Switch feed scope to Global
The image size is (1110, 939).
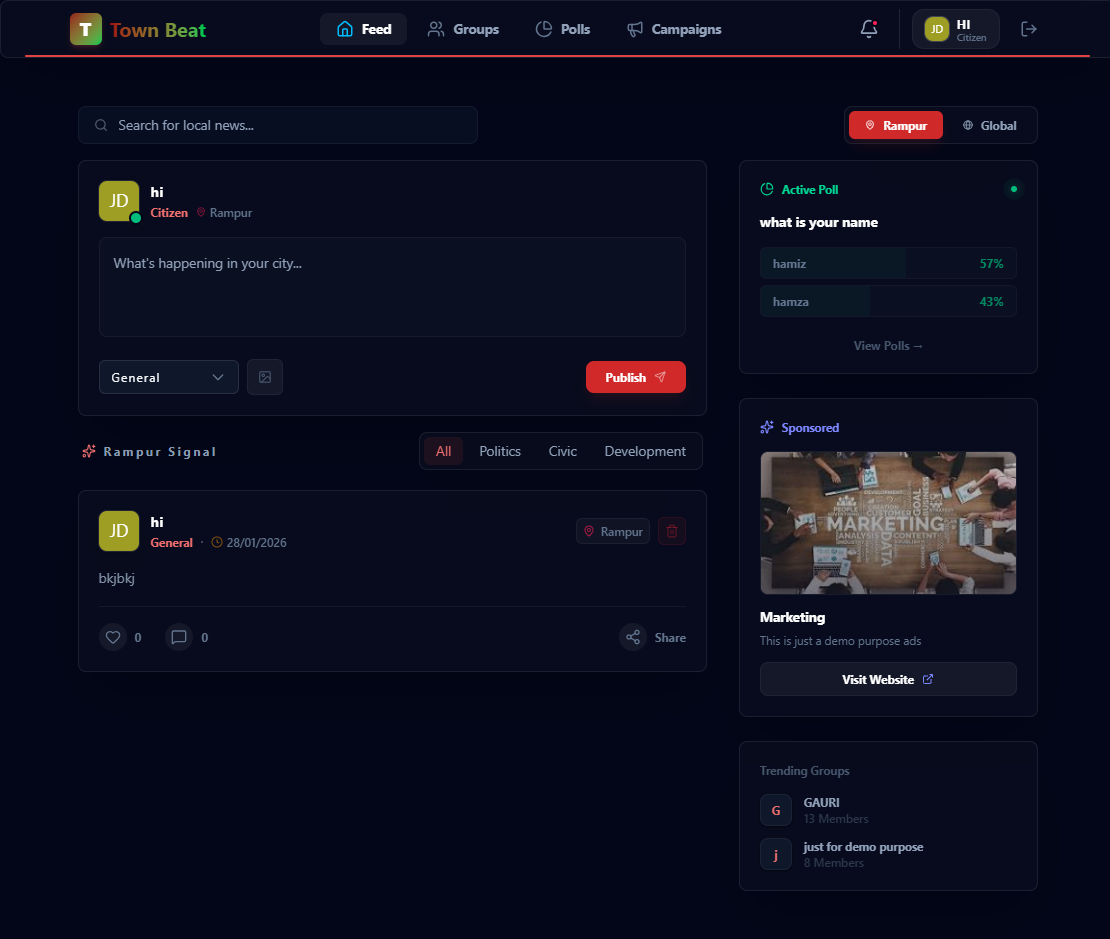pos(990,125)
